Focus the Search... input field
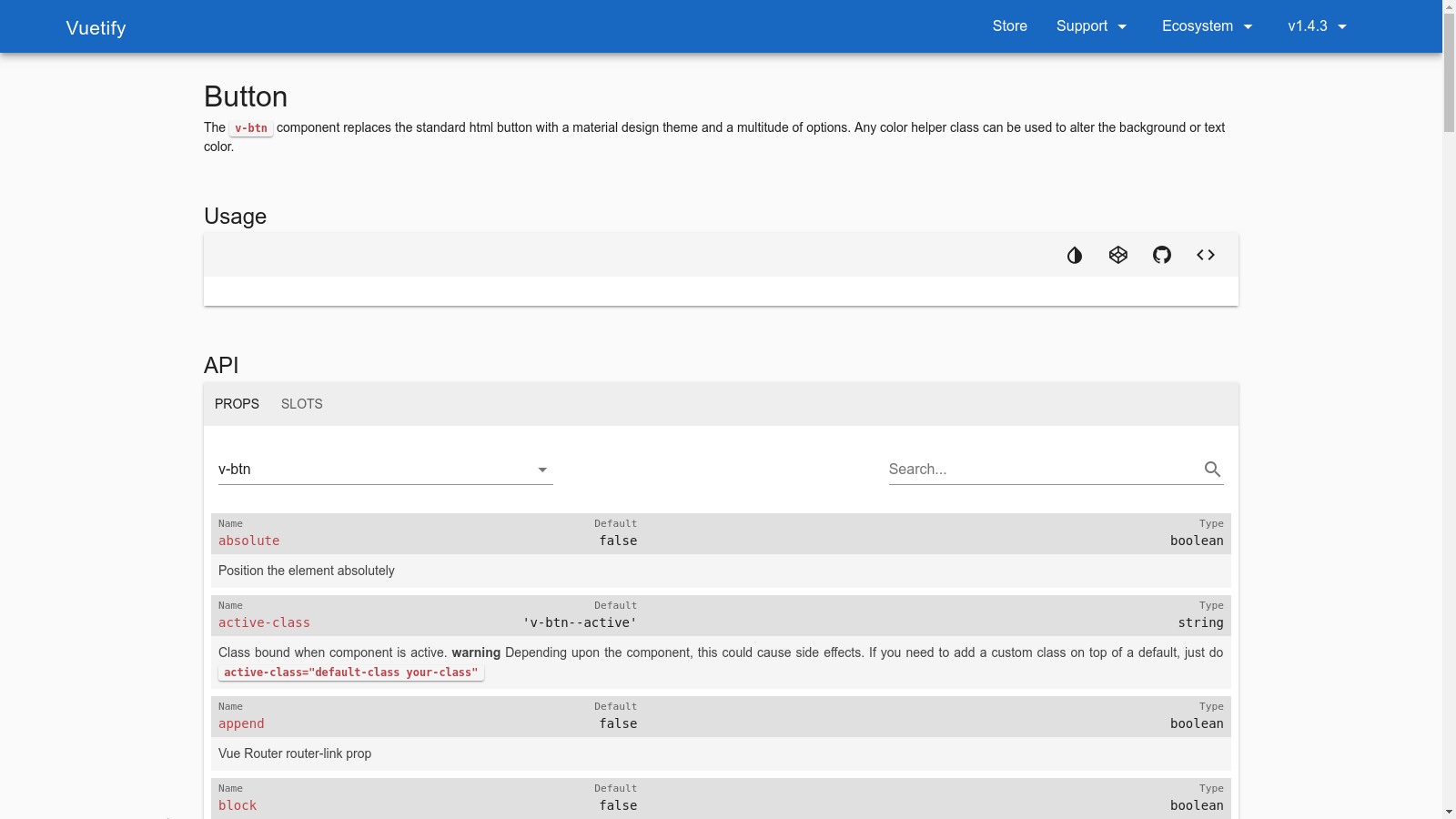This screenshot has width=1456, height=819. (x=1044, y=470)
